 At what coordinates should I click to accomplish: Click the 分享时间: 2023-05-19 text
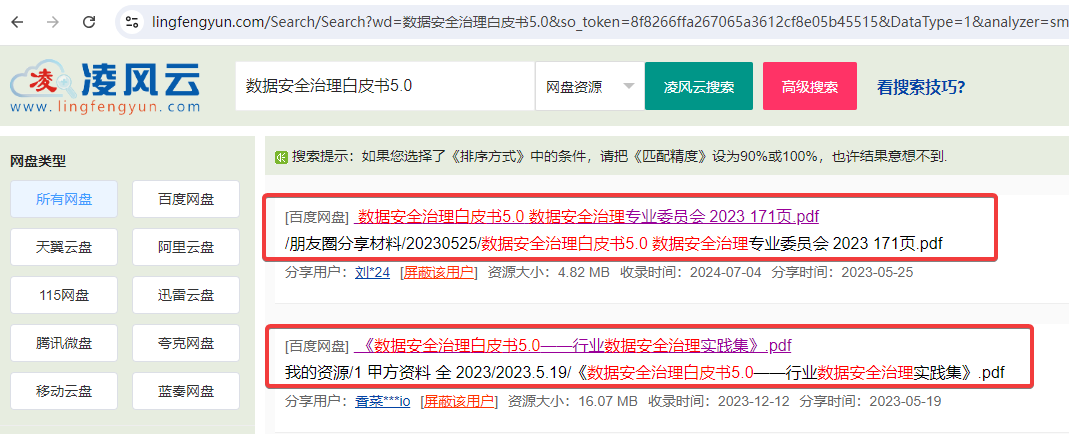pos(870,401)
